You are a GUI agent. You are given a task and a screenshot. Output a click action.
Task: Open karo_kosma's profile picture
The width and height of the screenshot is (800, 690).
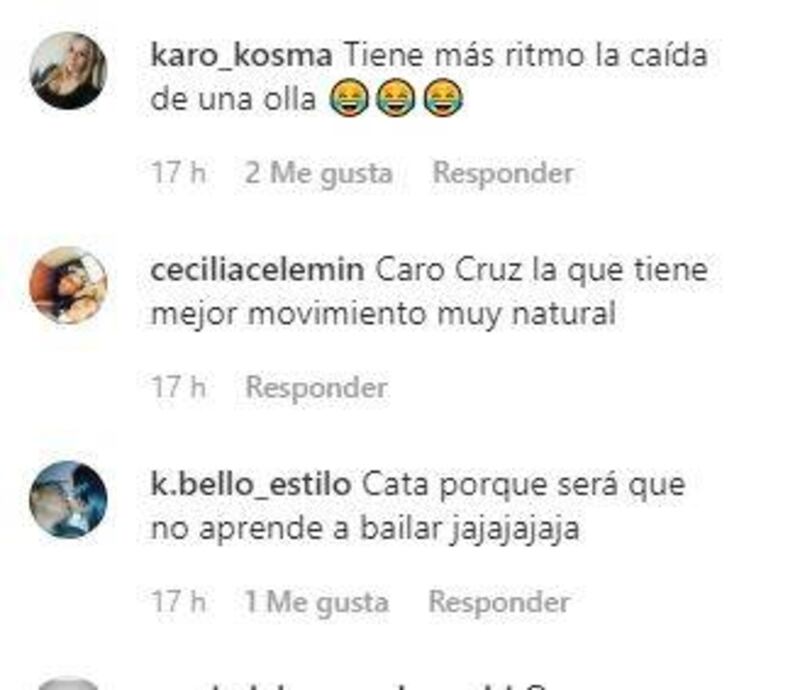(68, 71)
